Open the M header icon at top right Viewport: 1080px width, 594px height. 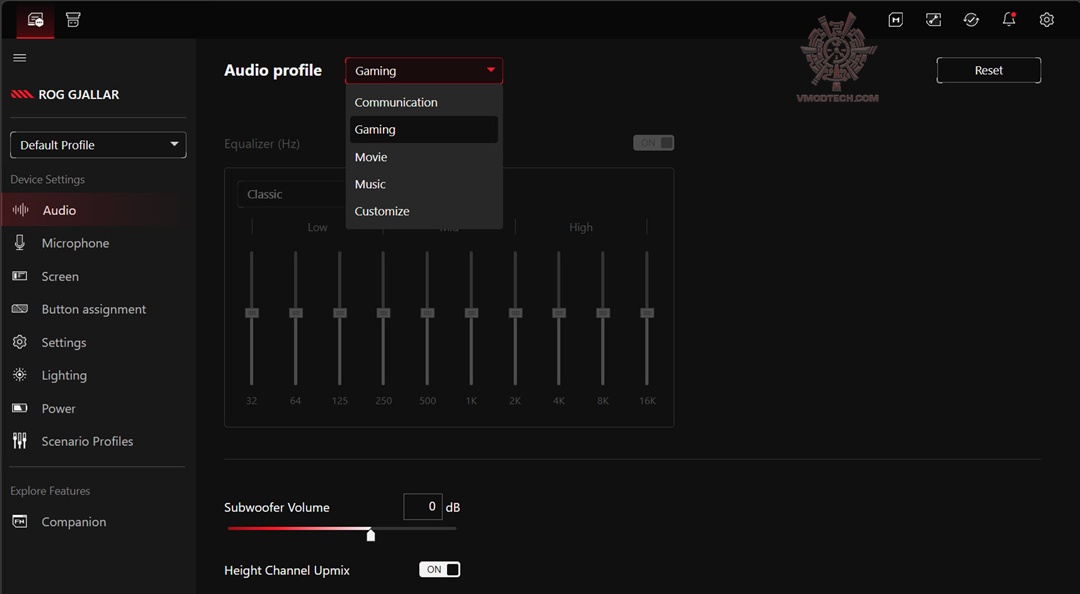pyautogui.click(x=895, y=20)
